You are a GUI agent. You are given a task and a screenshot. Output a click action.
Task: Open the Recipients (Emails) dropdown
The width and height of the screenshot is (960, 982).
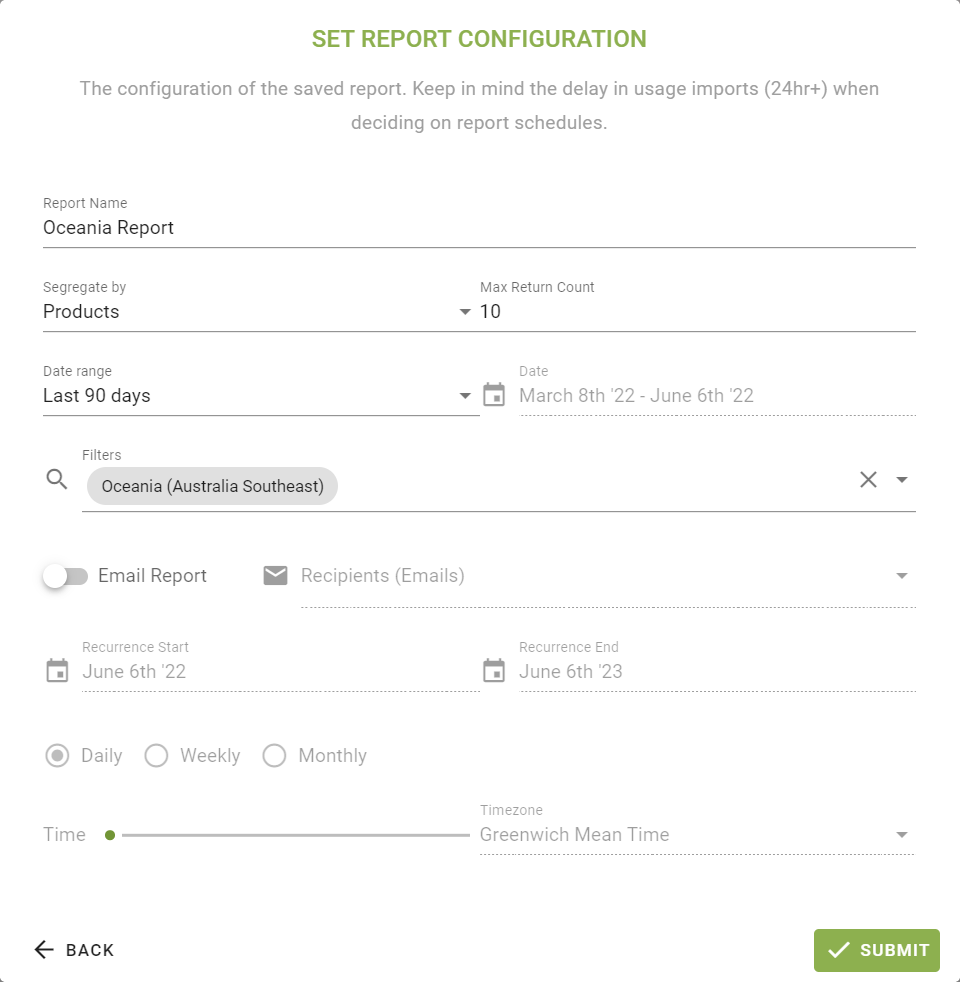click(902, 576)
